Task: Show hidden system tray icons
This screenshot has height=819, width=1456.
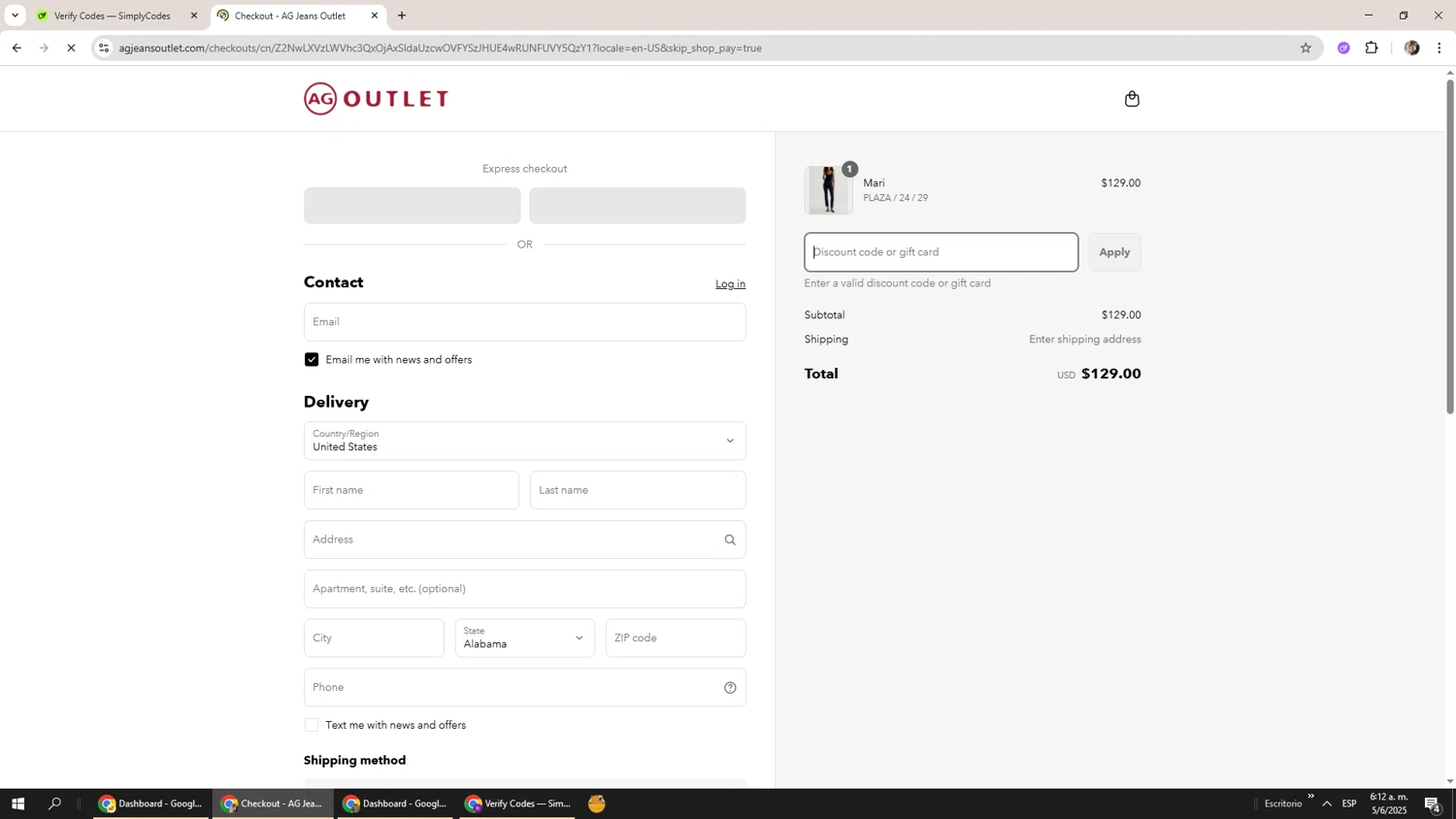Action: (x=1327, y=803)
